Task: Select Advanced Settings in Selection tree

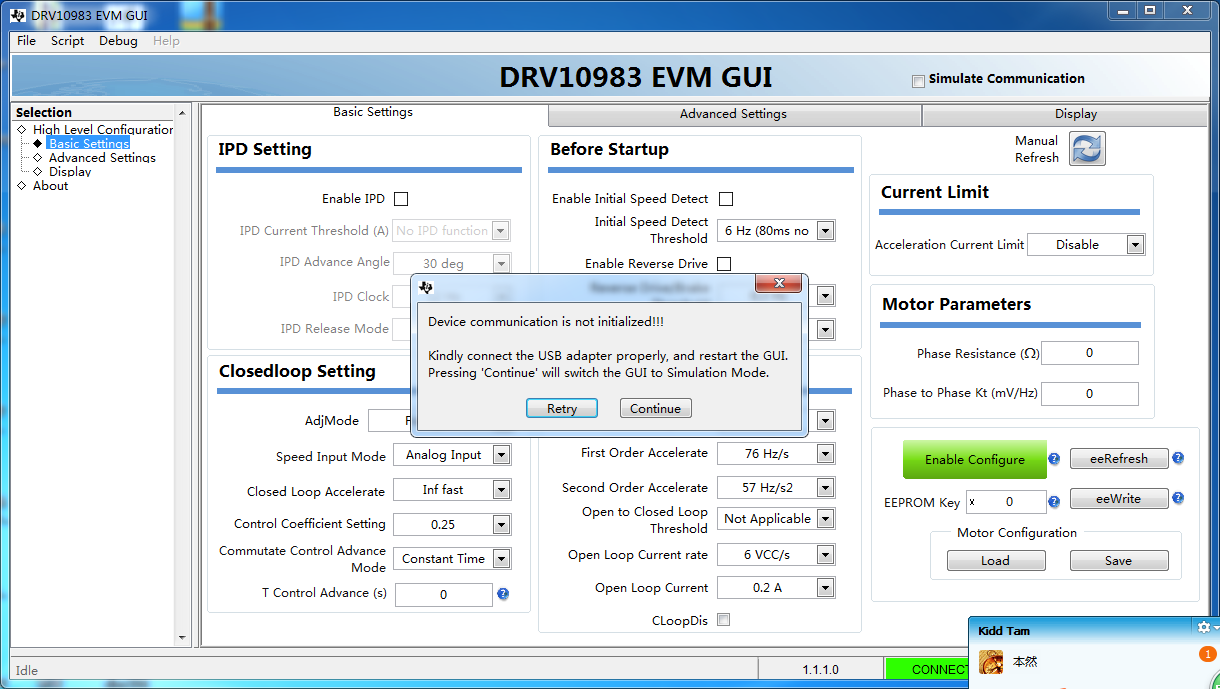Action: click(102, 158)
